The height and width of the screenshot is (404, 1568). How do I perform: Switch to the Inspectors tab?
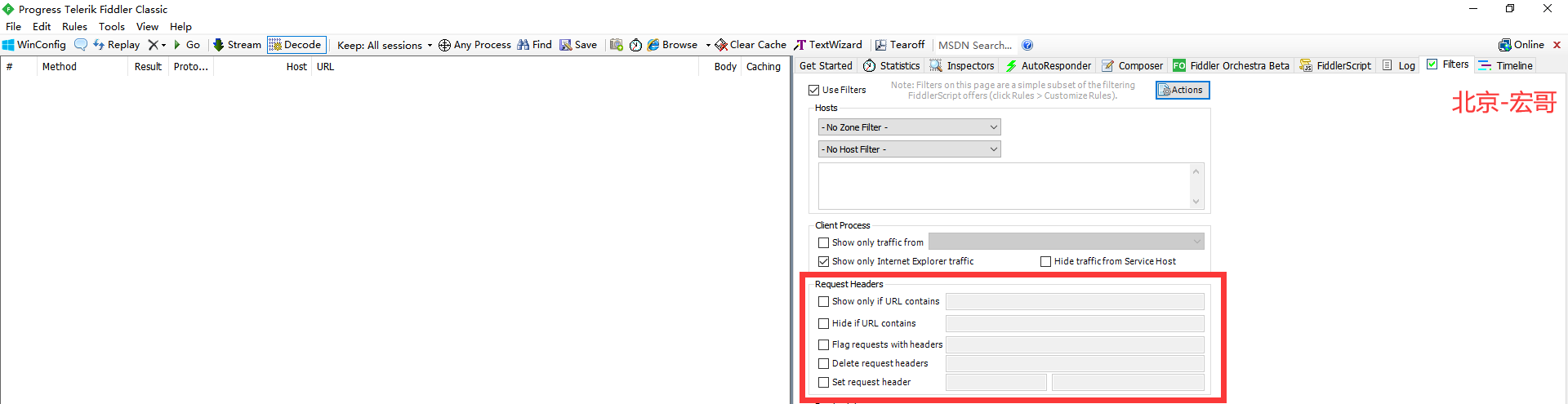pyautogui.click(x=962, y=65)
